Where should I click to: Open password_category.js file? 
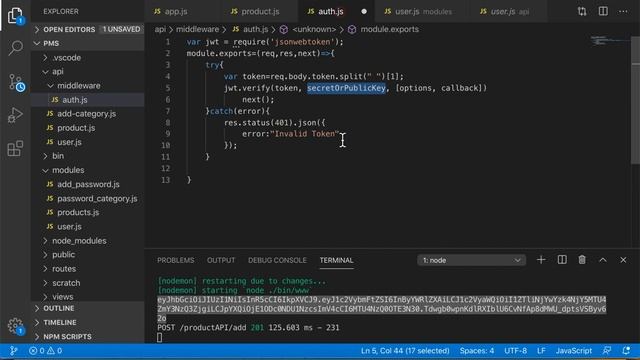pyautogui.click(x=88, y=198)
